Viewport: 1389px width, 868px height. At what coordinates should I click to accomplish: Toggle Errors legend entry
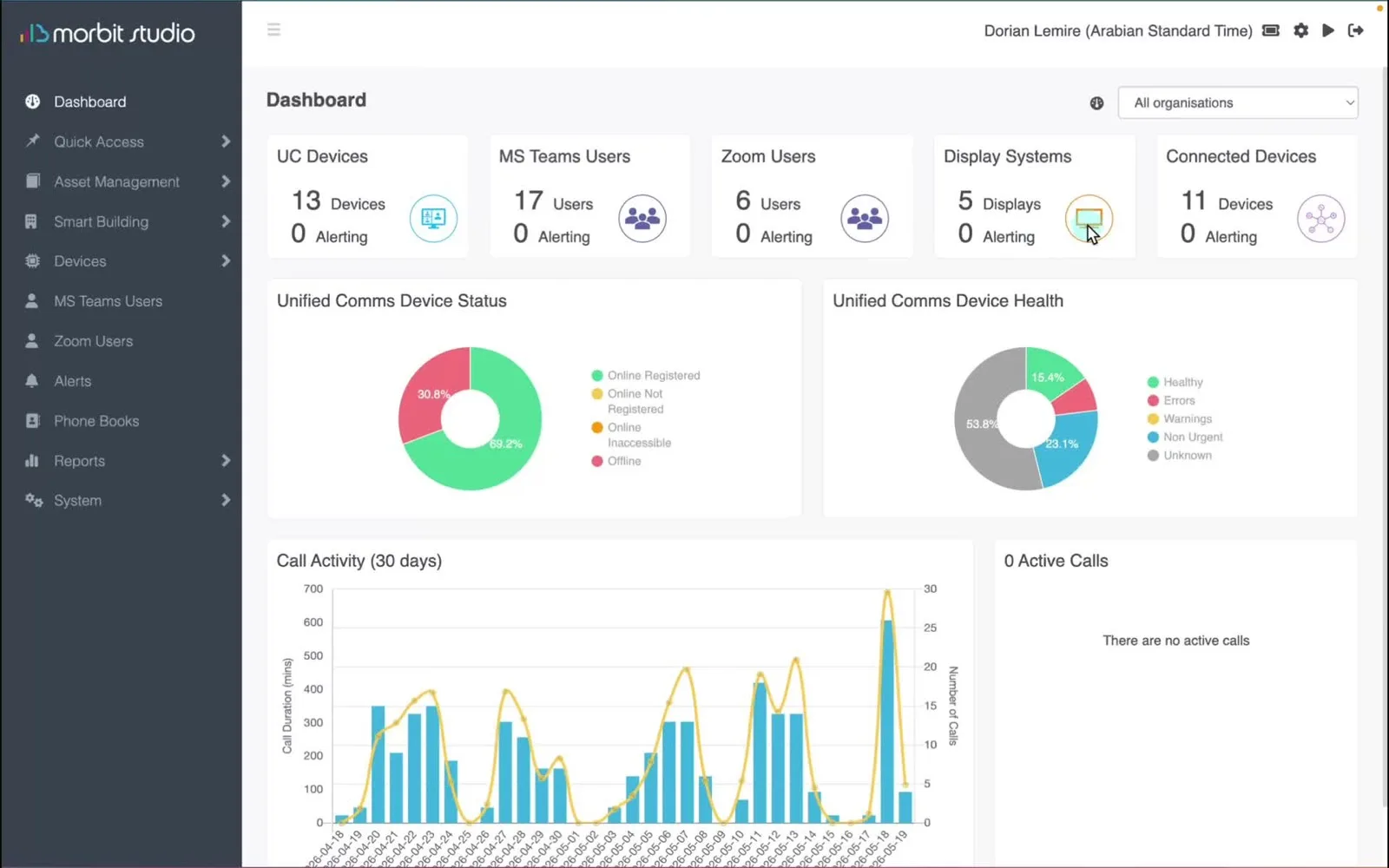(x=1171, y=400)
